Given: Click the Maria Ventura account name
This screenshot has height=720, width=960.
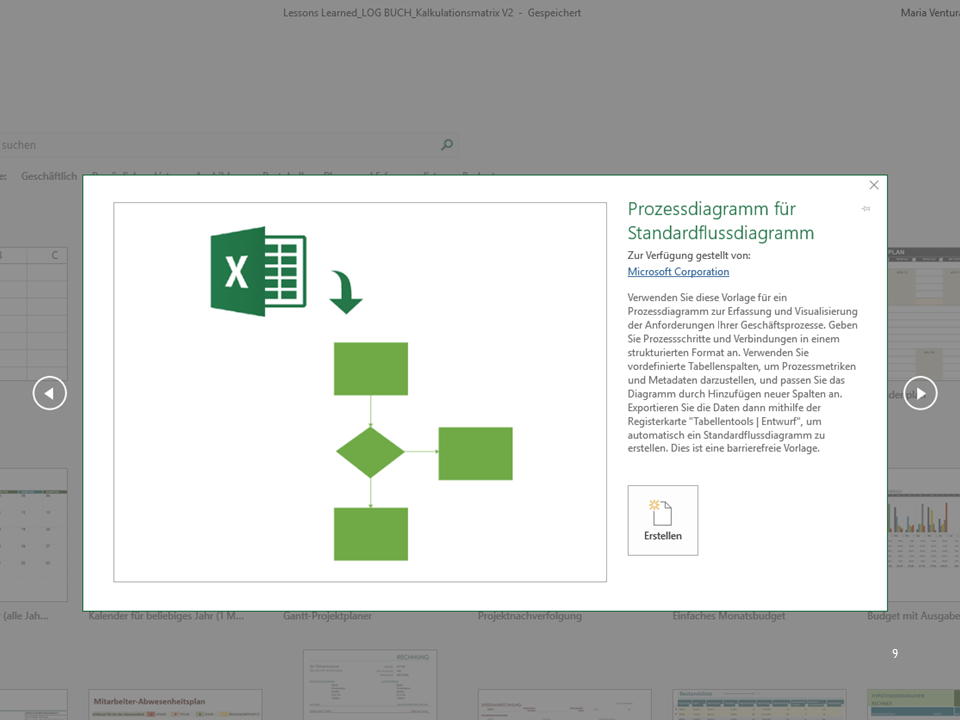Looking at the screenshot, I should tap(930, 13).
